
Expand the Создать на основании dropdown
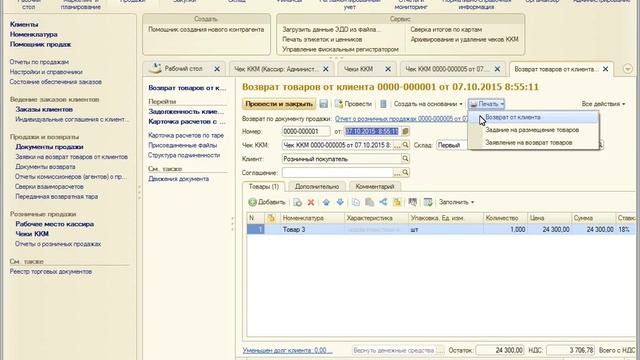(428, 104)
